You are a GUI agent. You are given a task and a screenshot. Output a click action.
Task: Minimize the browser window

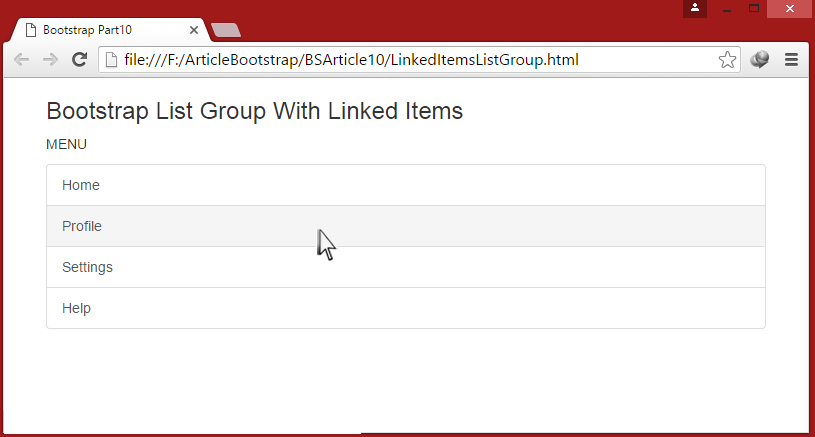[727, 9]
